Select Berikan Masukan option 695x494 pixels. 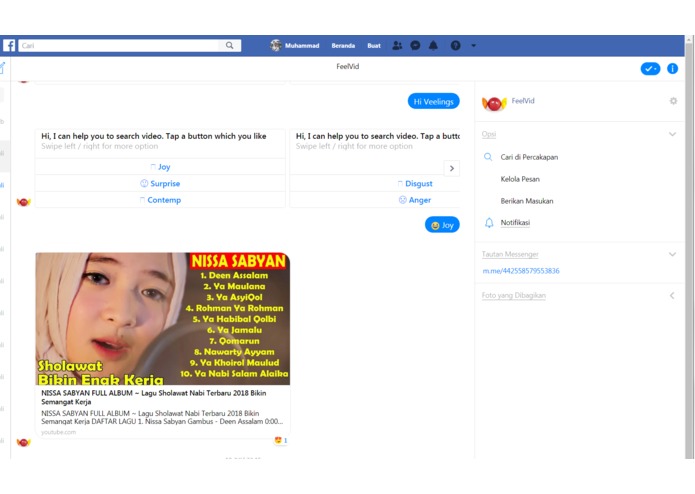pyautogui.click(x=527, y=201)
